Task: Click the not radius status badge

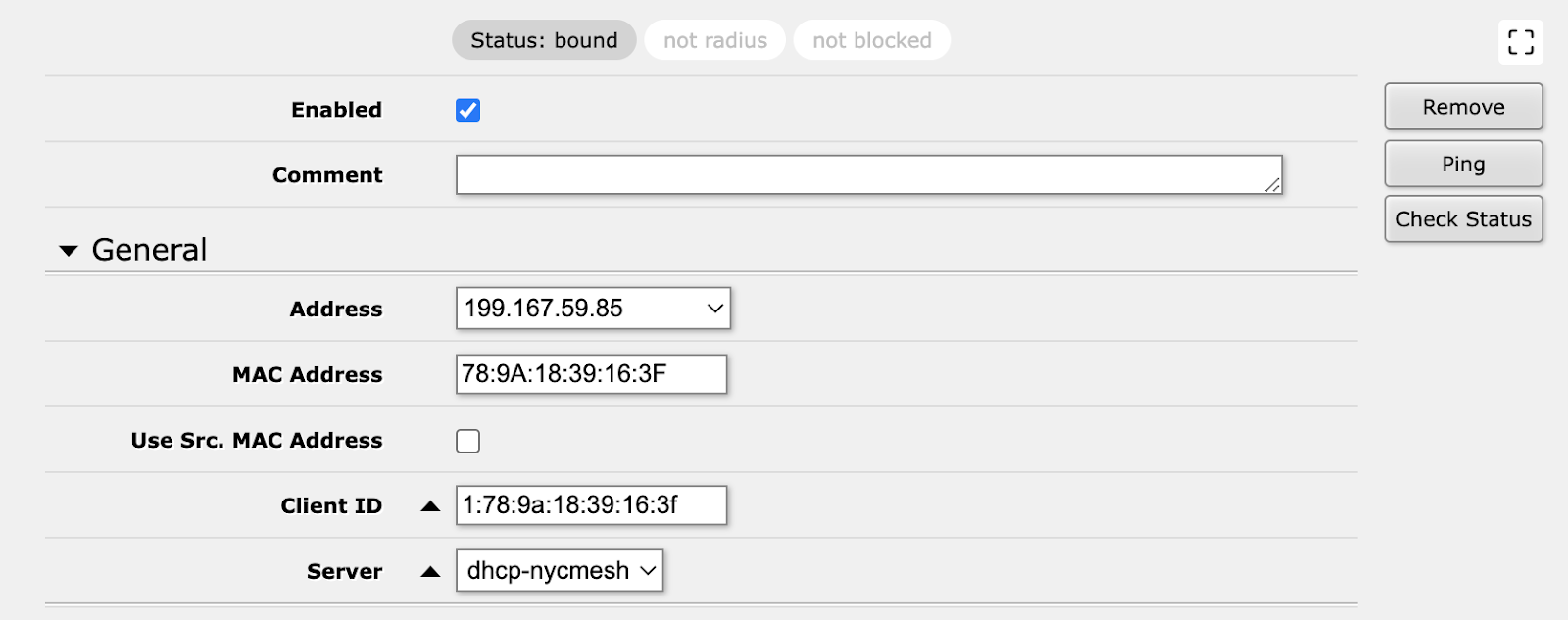Action: click(715, 40)
